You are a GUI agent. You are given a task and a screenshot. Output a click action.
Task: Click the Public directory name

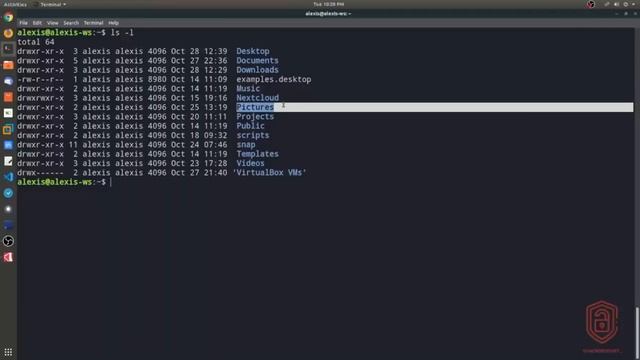pos(250,126)
